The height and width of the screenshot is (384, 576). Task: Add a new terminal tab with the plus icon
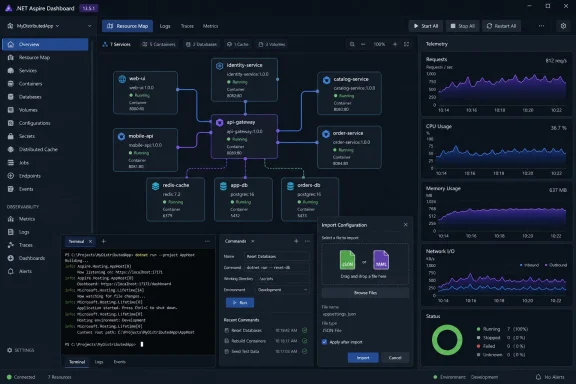pos(104,241)
